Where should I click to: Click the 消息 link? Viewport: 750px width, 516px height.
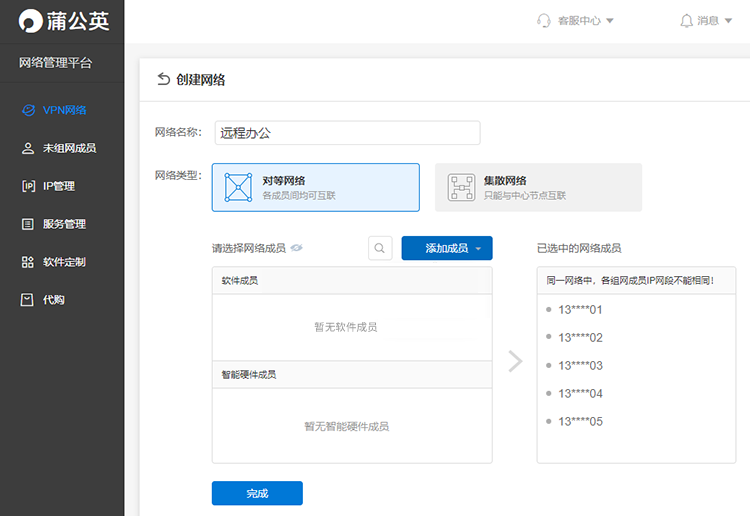(x=708, y=21)
